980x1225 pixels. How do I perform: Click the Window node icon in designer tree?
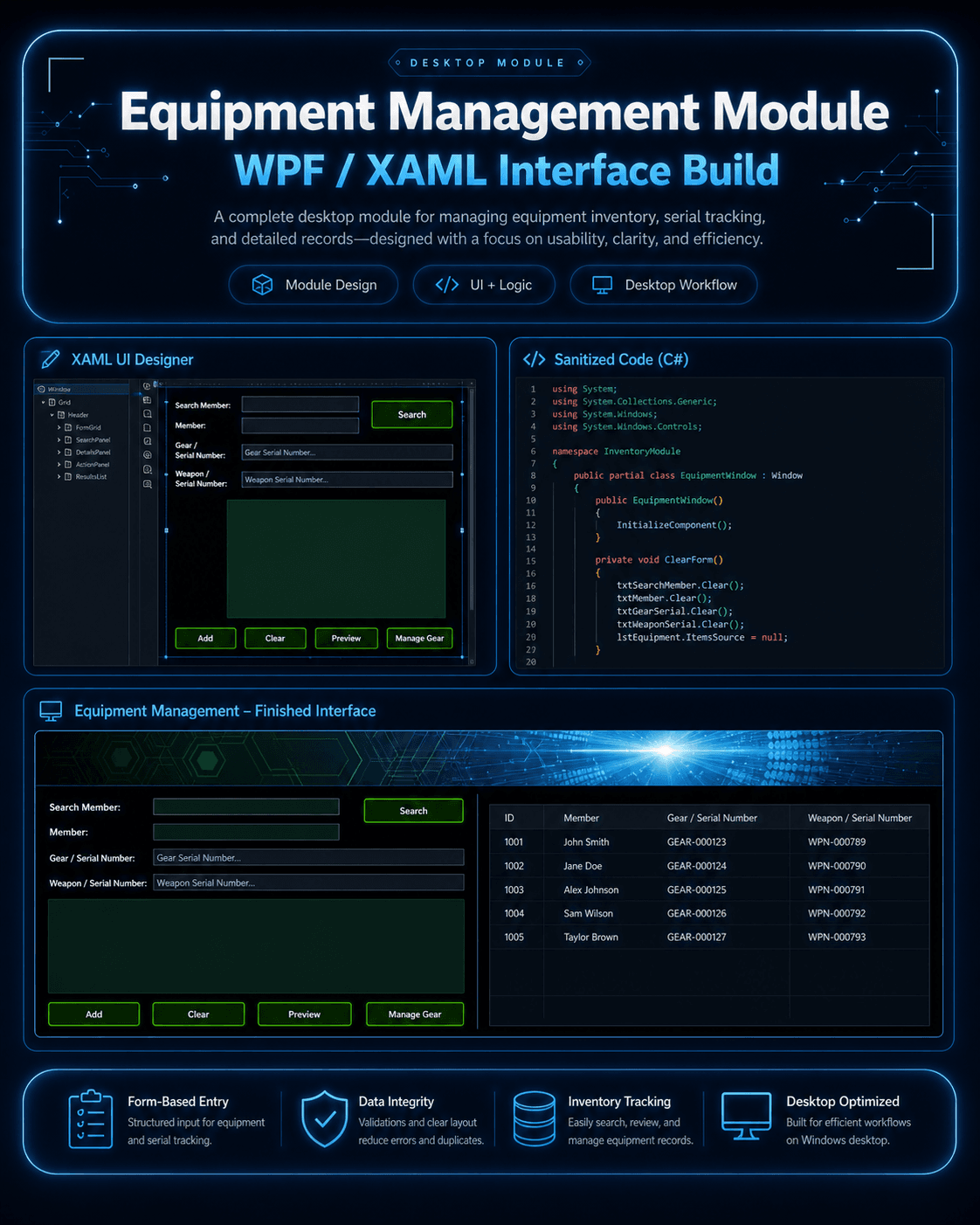pyautogui.click(x=41, y=389)
